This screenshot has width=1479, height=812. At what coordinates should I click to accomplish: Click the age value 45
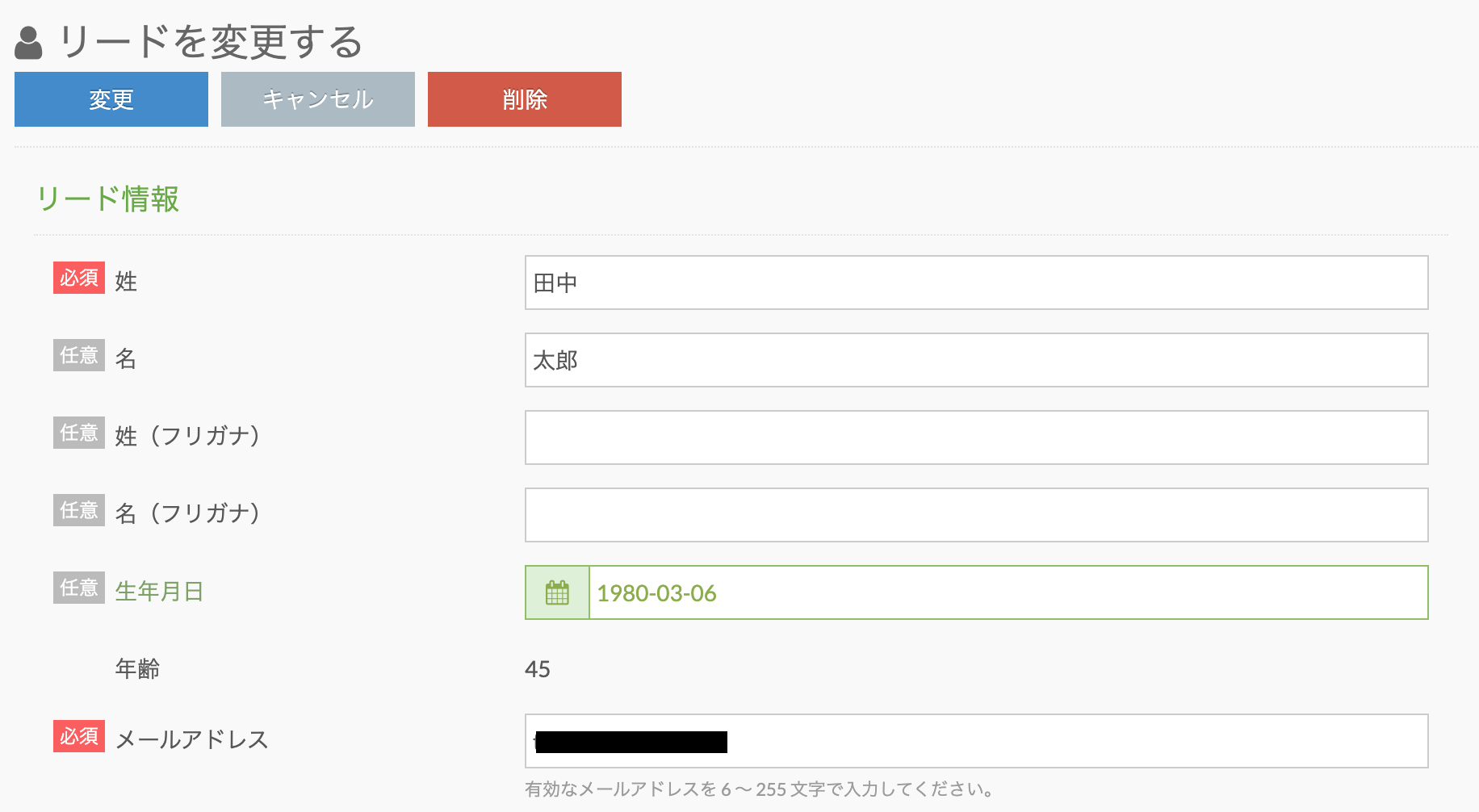pos(538,669)
